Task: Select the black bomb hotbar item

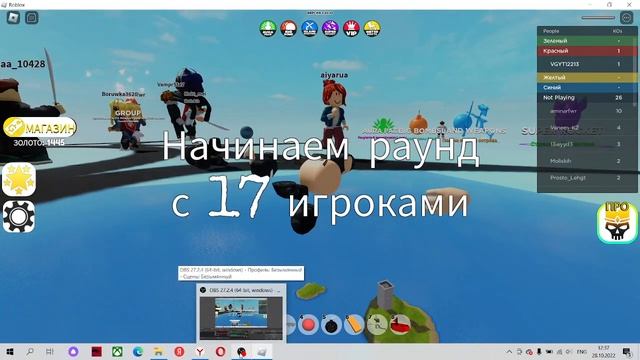Action: [x=331, y=325]
